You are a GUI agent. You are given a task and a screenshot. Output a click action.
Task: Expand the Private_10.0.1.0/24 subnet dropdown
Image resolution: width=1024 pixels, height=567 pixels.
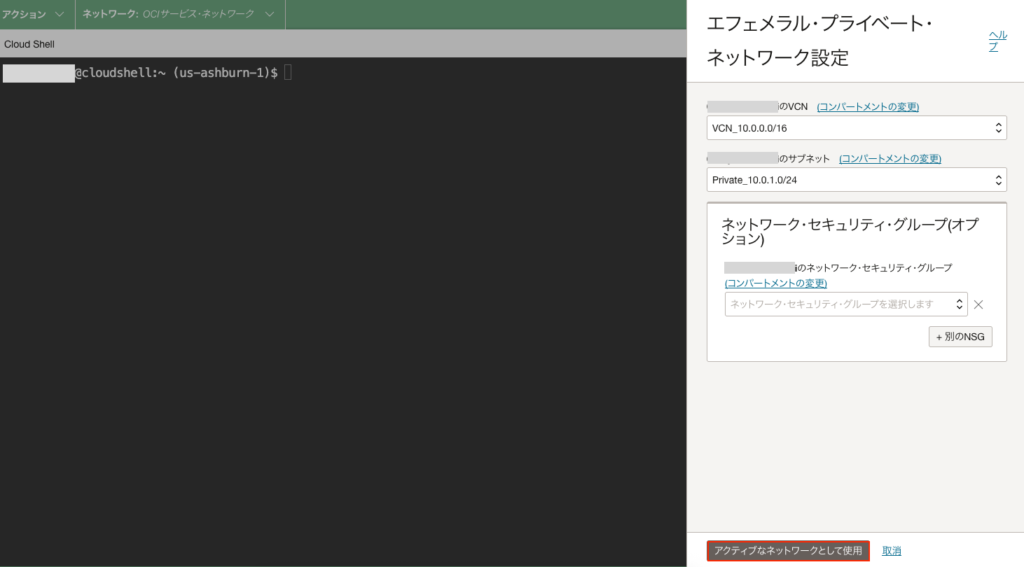tap(855, 180)
